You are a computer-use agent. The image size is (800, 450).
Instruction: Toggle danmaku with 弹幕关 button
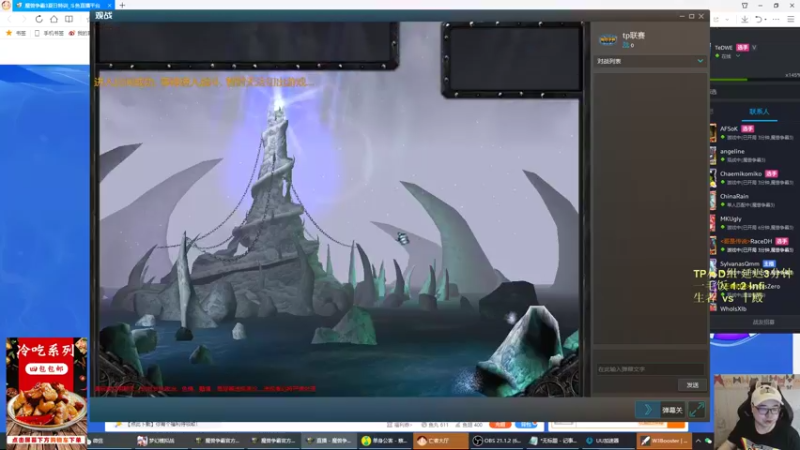(x=672, y=410)
